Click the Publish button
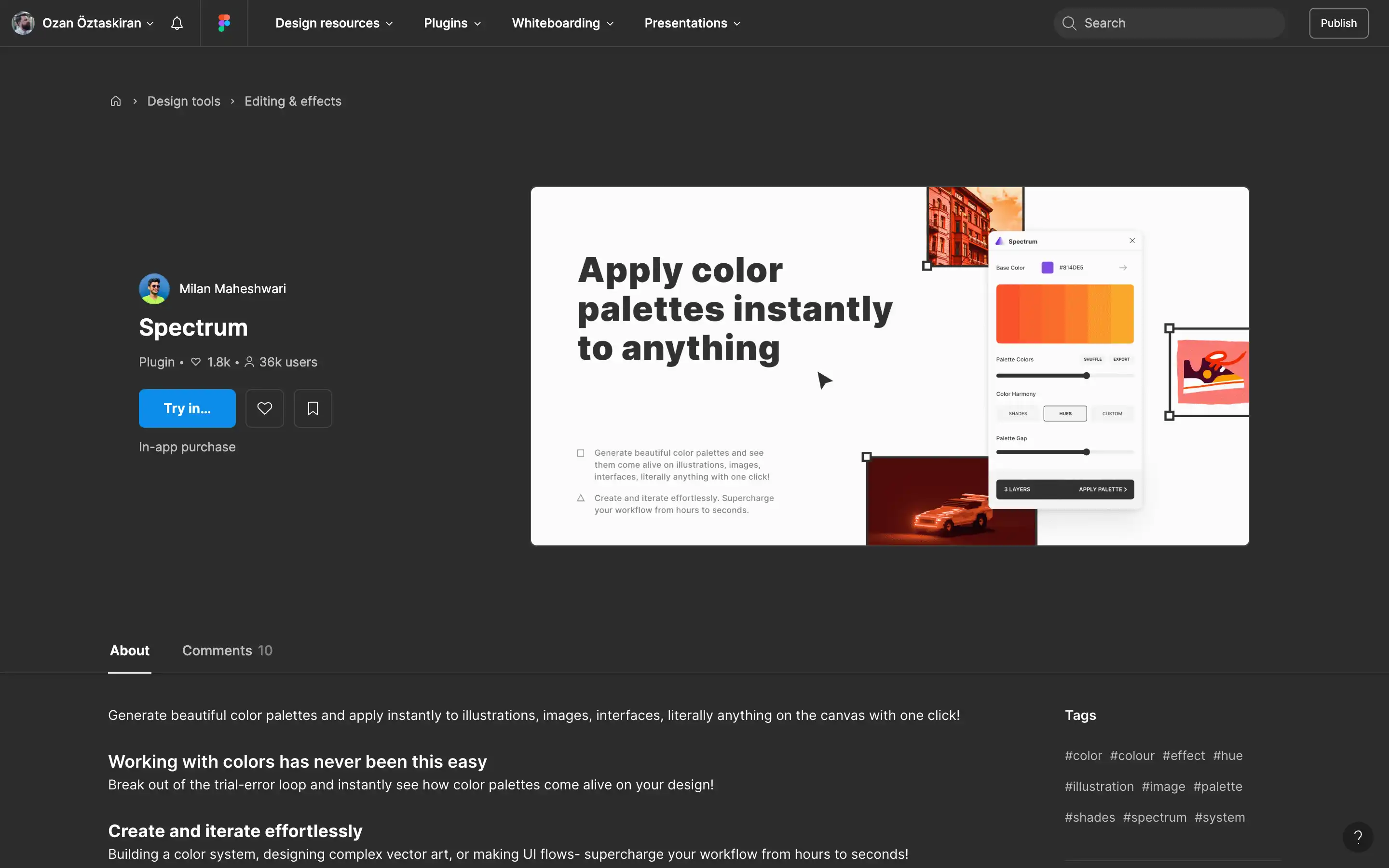The height and width of the screenshot is (868, 1389). (x=1338, y=23)
